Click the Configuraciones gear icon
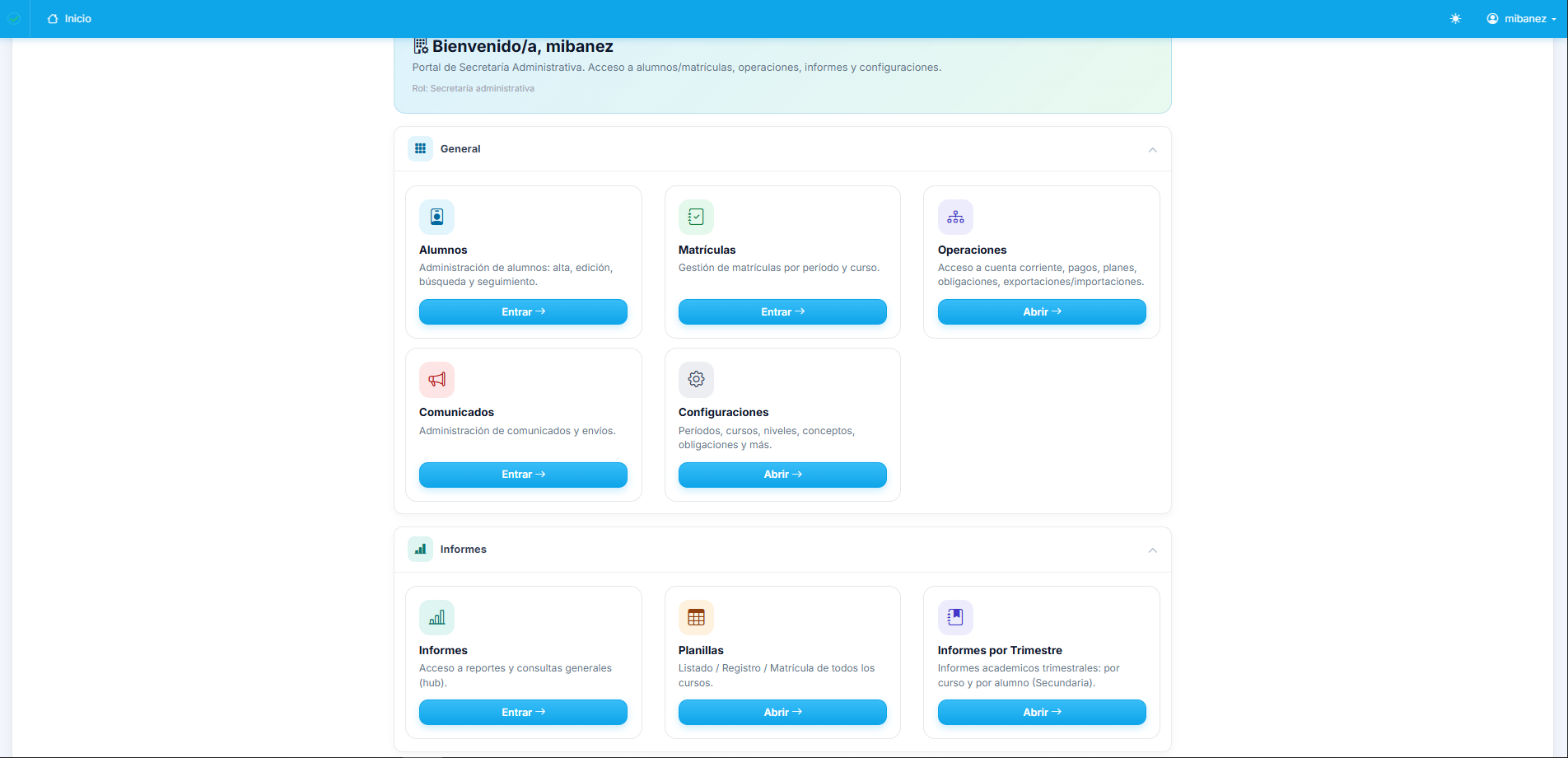 coord(696,380)
